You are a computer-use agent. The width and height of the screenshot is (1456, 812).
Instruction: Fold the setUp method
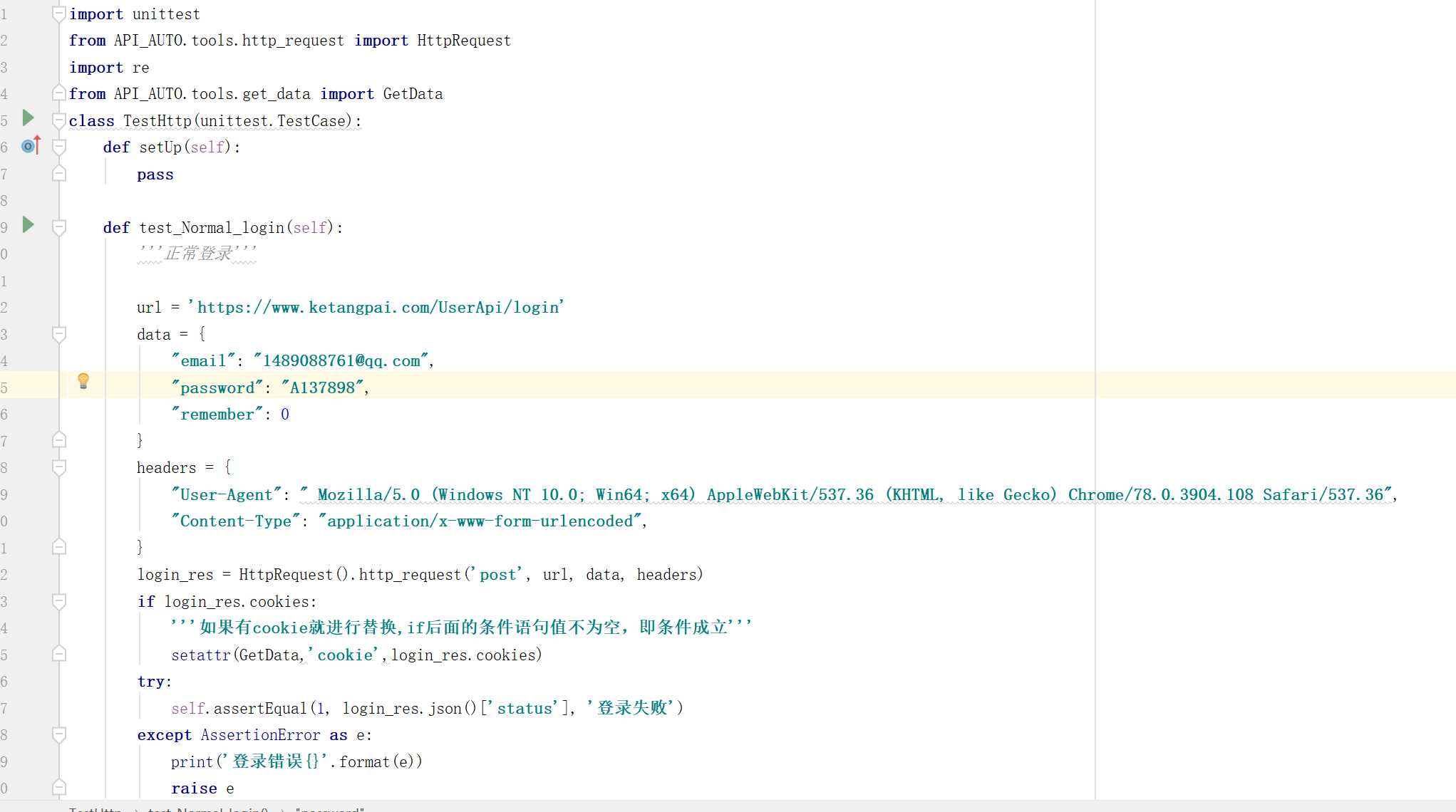(59, 147)
